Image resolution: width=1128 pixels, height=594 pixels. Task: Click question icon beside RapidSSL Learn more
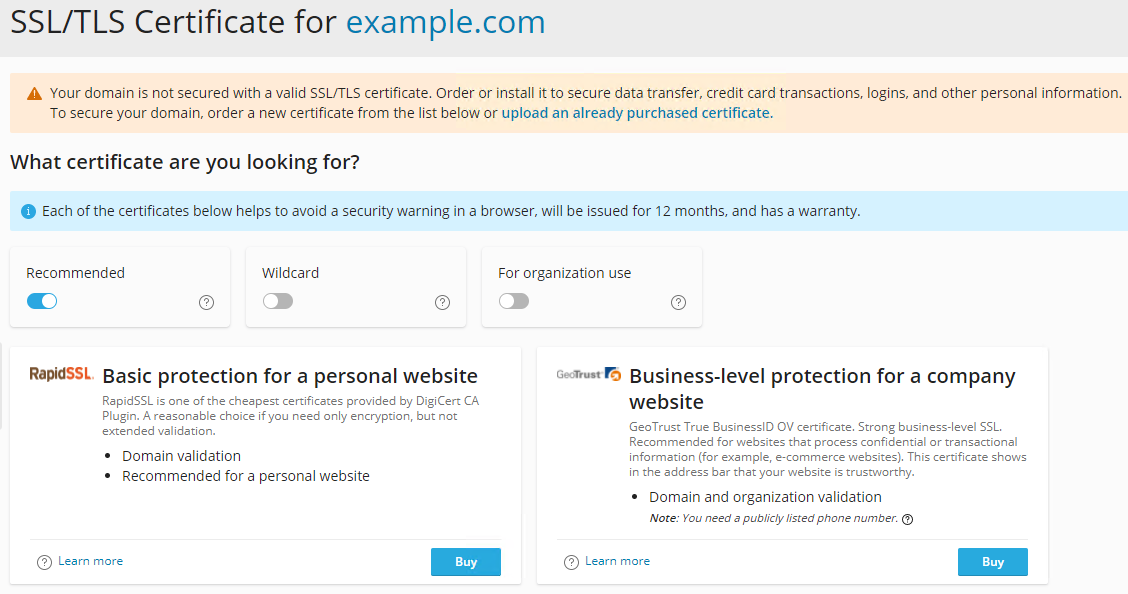(44, 562)
